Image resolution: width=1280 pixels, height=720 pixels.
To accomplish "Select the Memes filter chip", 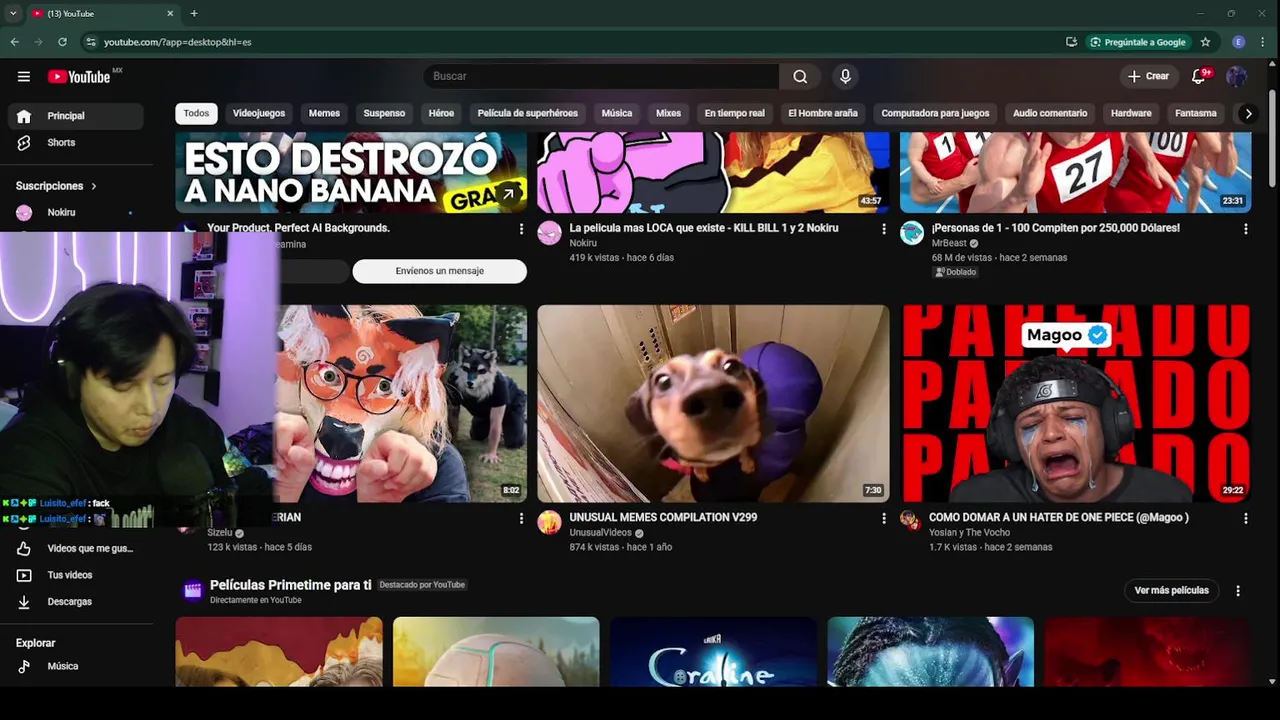I will point(324,113).
